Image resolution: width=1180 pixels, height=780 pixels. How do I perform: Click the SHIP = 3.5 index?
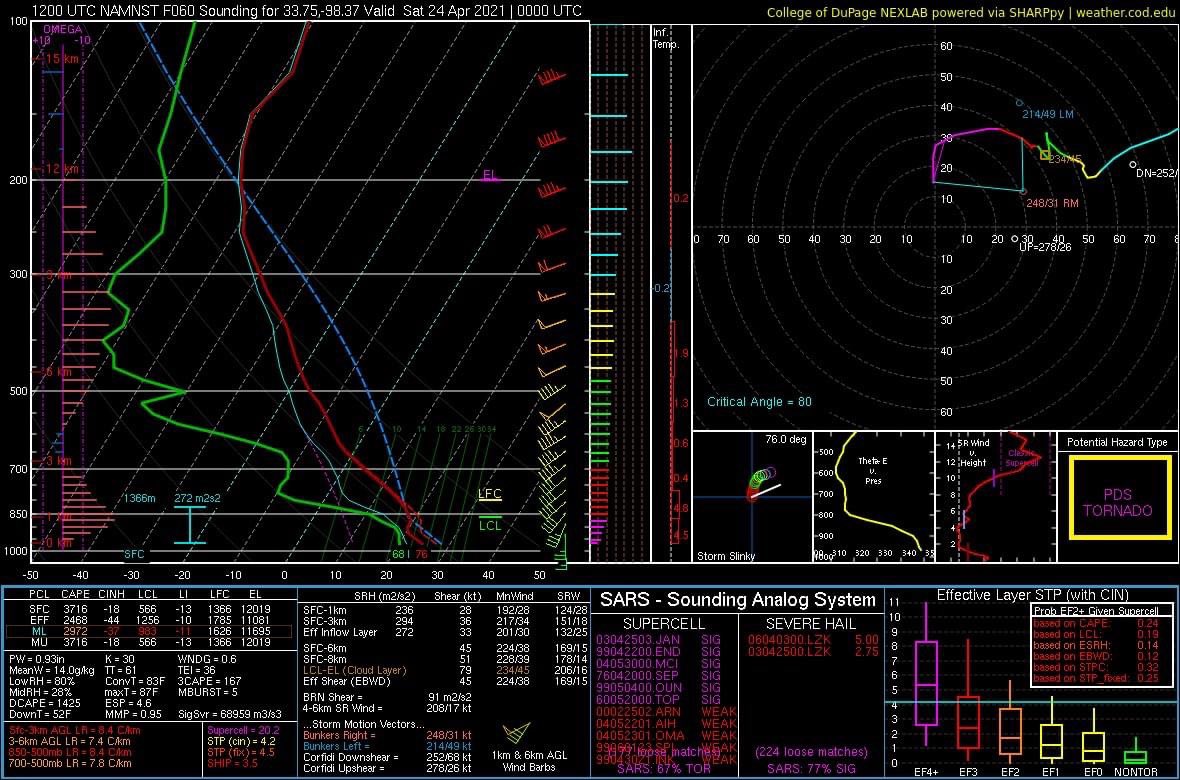point(235,763)
